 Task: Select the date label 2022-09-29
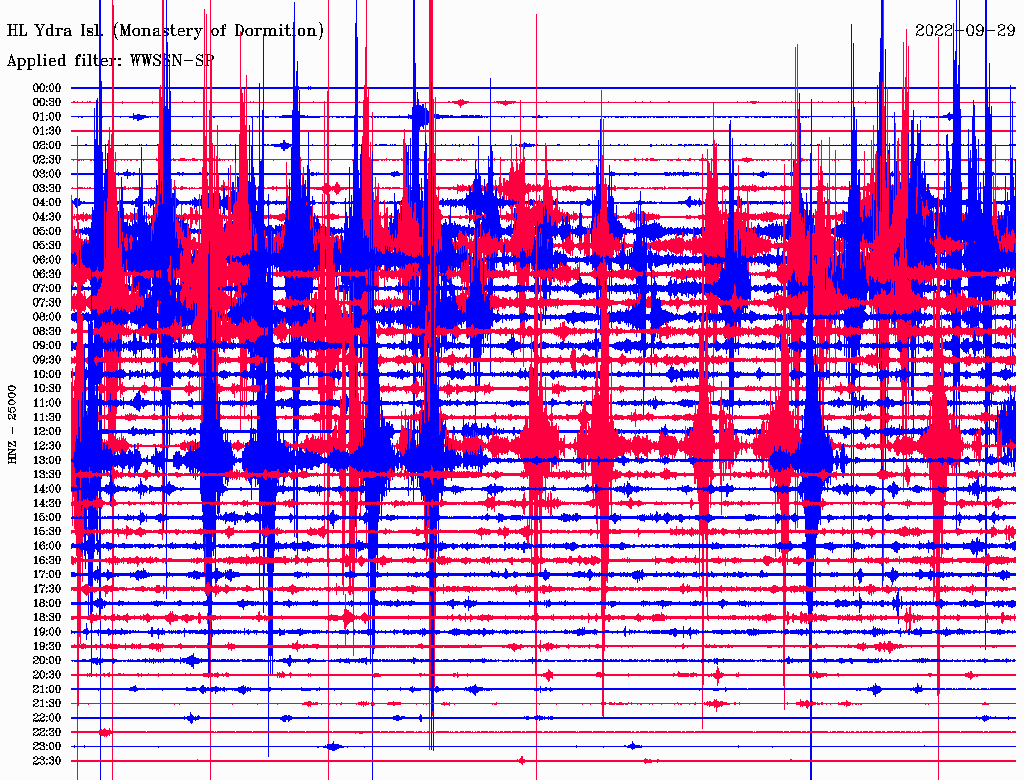[965, 31]
